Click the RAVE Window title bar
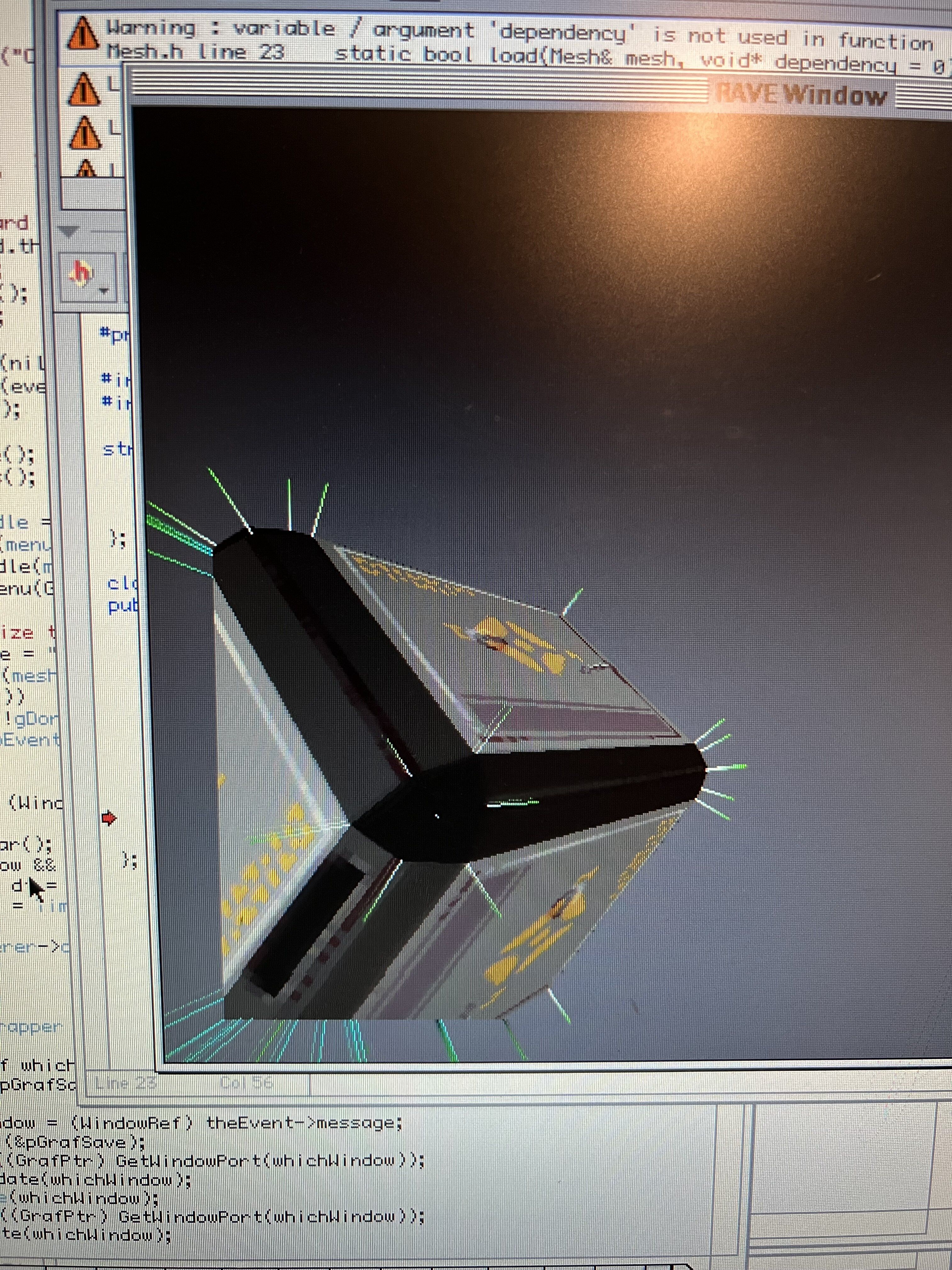 pyautogui.click(x=539, y=91)
